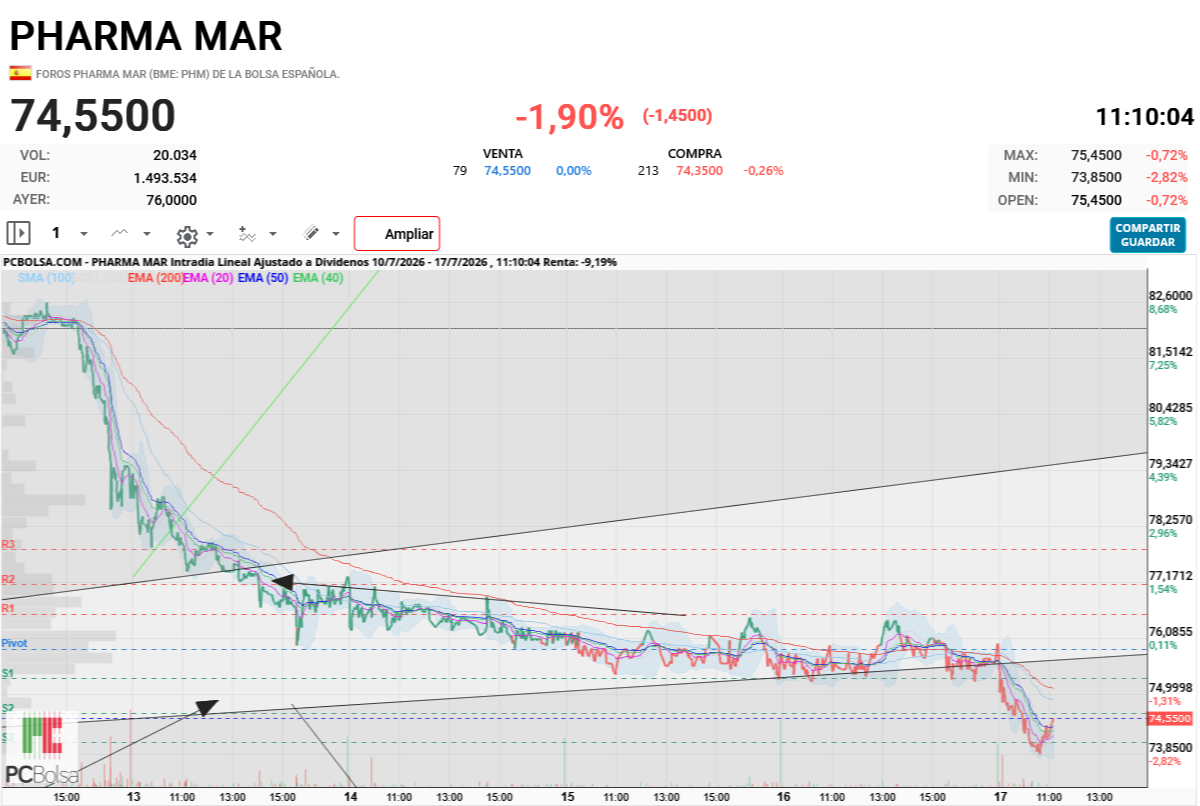Toggle the EMA (200) indicator label

[155, 278]
